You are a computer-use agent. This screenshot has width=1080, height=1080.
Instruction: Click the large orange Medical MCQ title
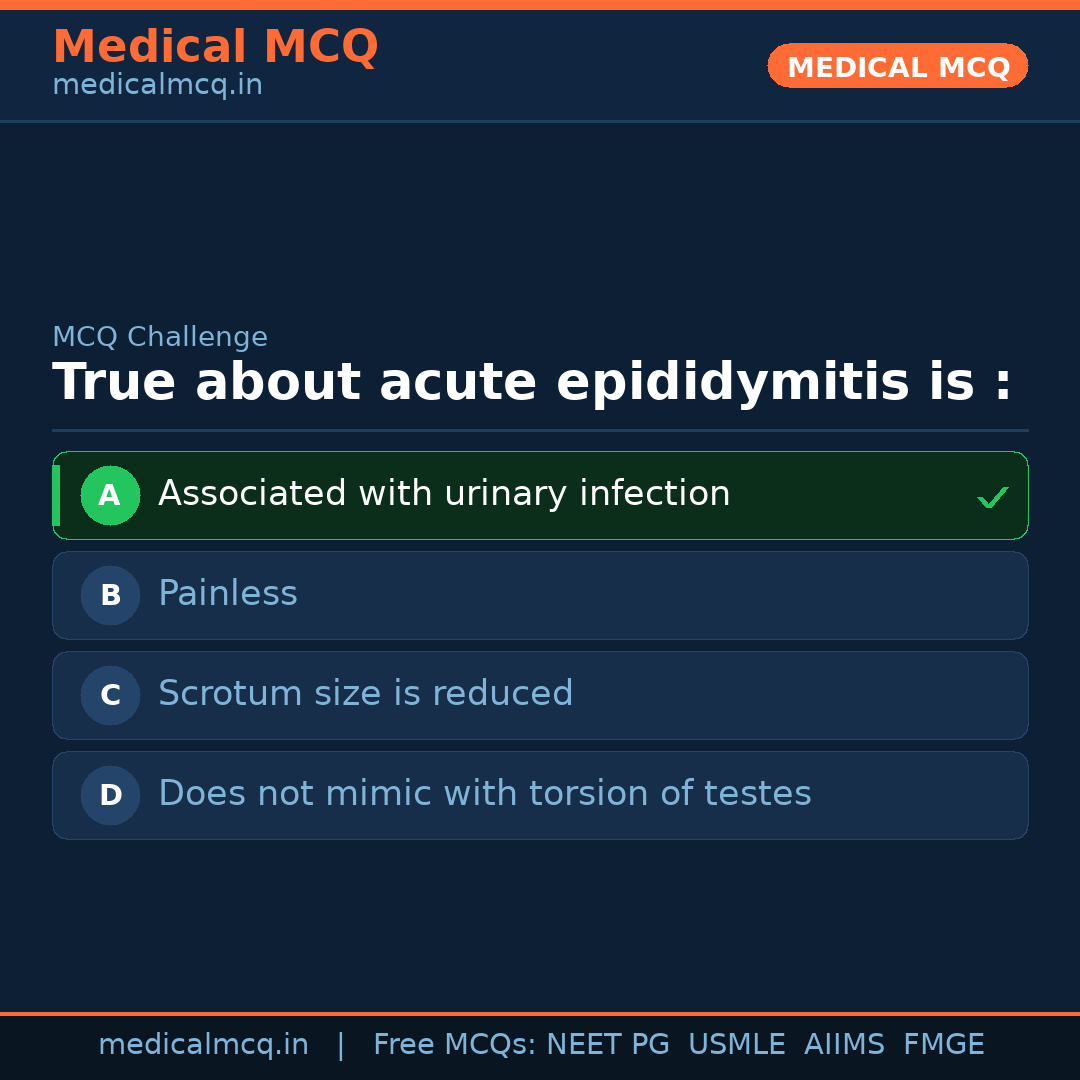(215, 47)
